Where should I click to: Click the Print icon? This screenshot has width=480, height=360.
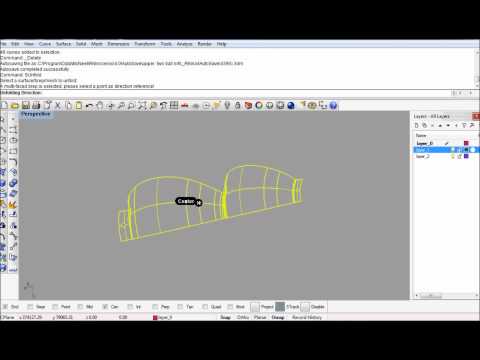click(36, 106)
